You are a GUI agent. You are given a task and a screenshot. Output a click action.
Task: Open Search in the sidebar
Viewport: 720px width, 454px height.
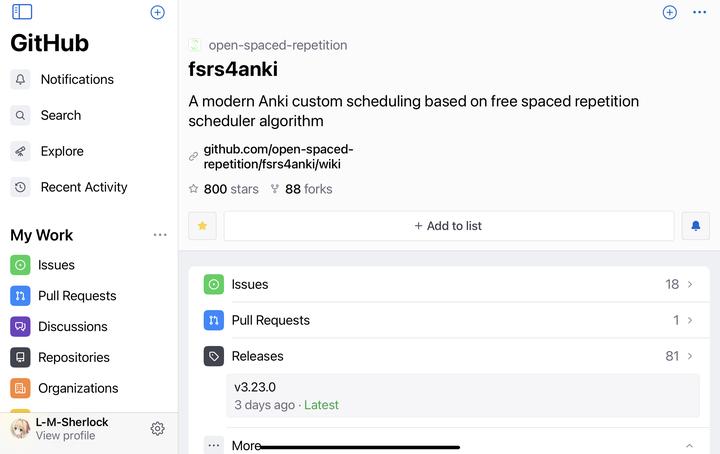point(60,115)
